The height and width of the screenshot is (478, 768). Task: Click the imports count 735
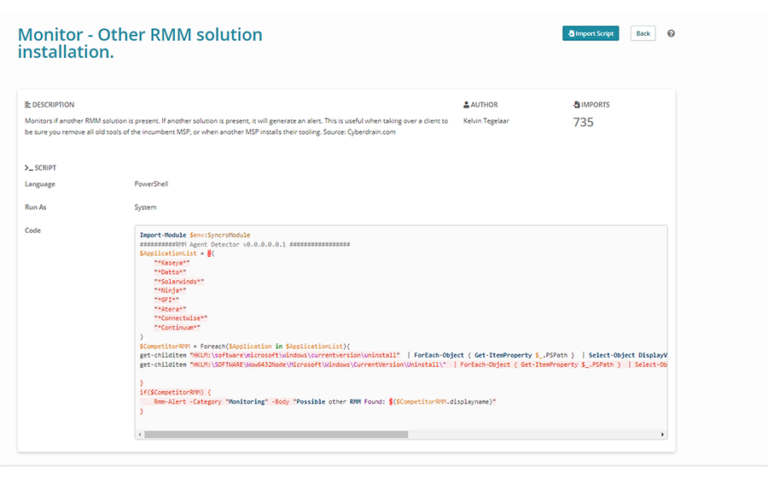583,123
